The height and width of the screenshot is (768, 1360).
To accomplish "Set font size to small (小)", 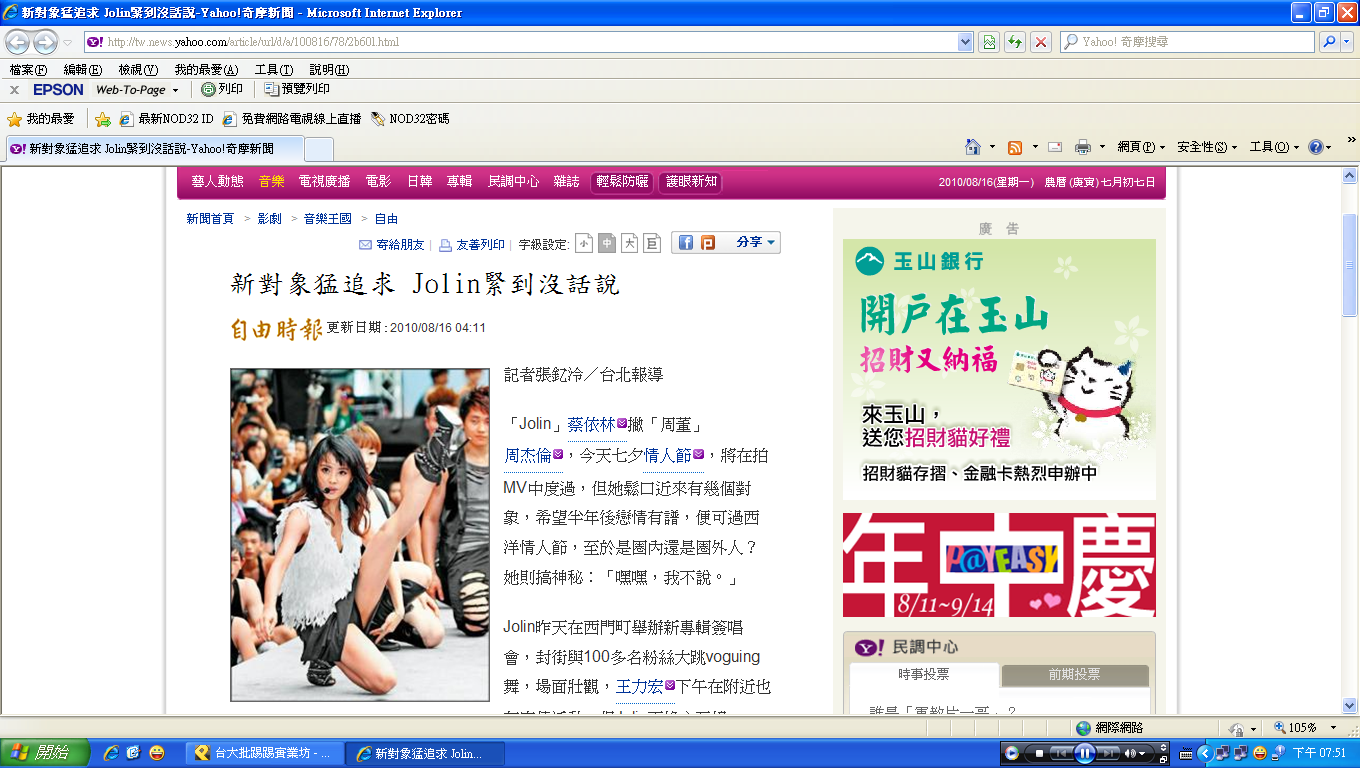I will click(584, 243).
